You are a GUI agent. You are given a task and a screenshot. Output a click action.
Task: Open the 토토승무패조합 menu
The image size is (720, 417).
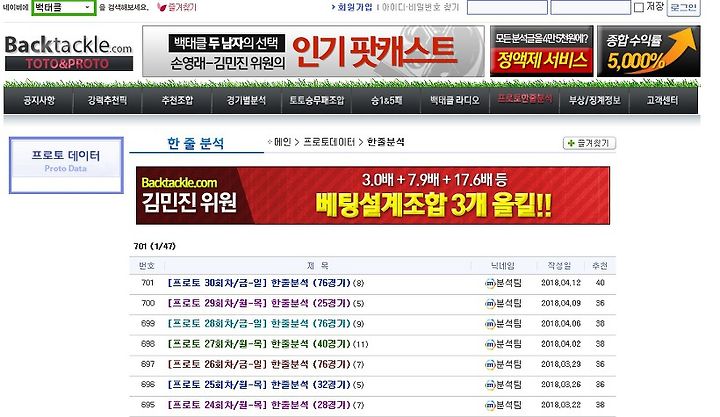click(x=316, y=100)
